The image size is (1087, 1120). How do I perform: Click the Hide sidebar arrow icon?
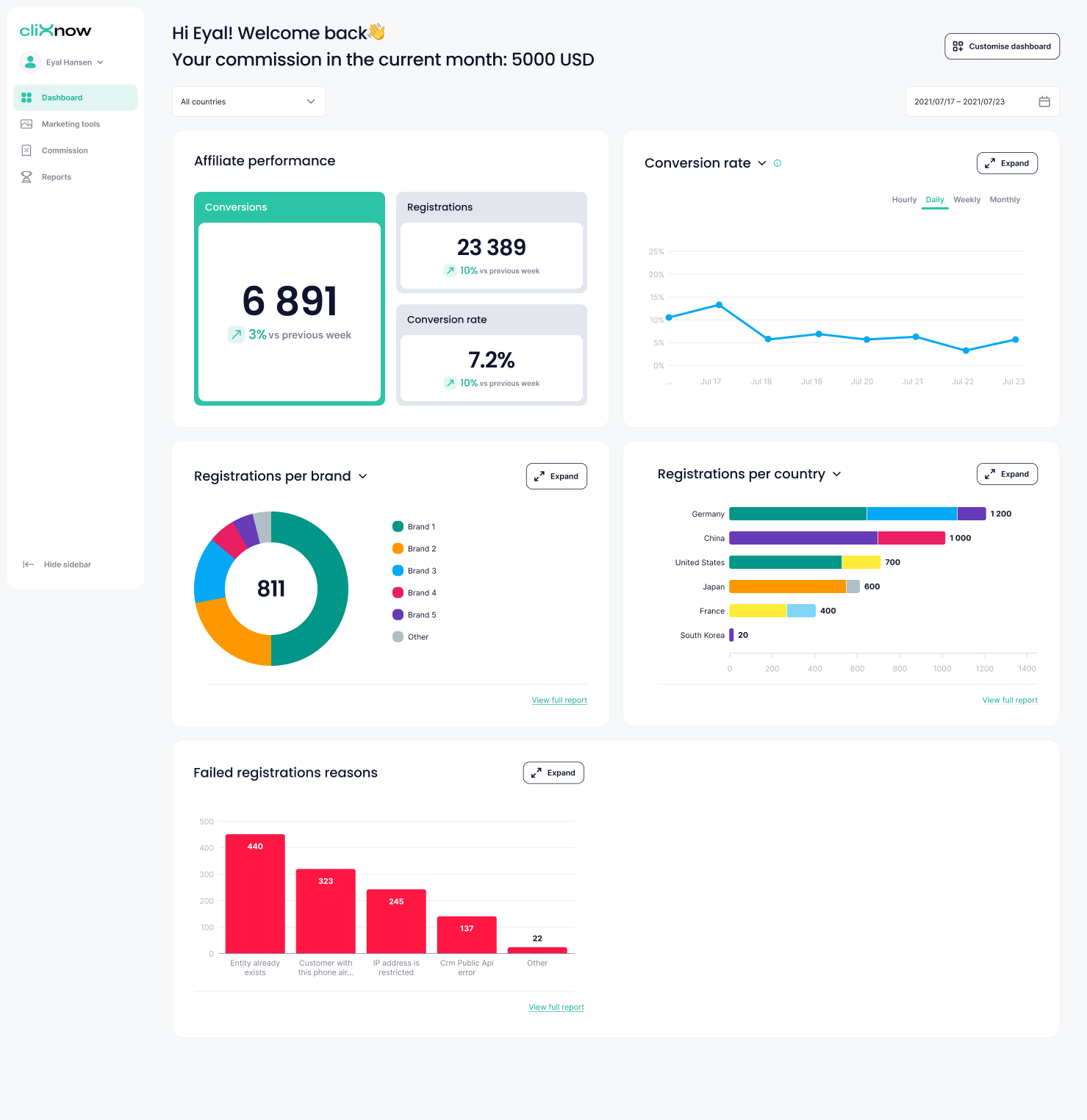pyautogui.click(x=28, y=564)
